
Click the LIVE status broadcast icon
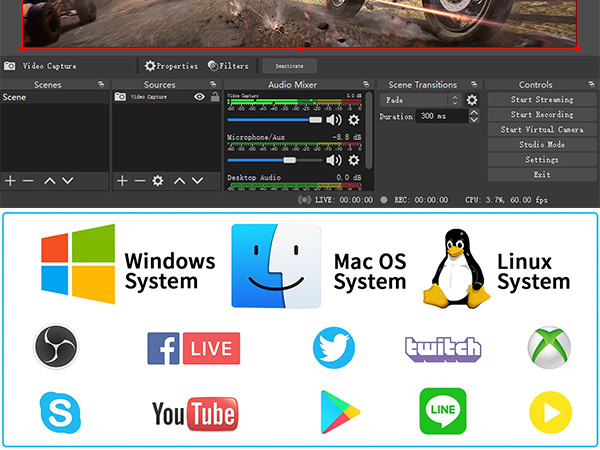305,200
